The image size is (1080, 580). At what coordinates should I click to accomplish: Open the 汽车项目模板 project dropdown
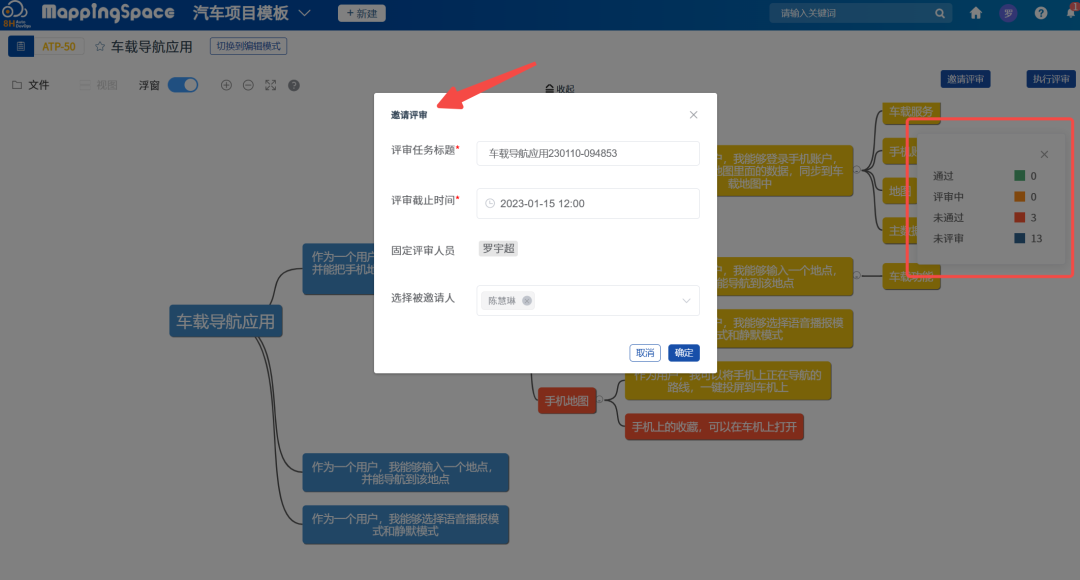click(x=304, y=13)
